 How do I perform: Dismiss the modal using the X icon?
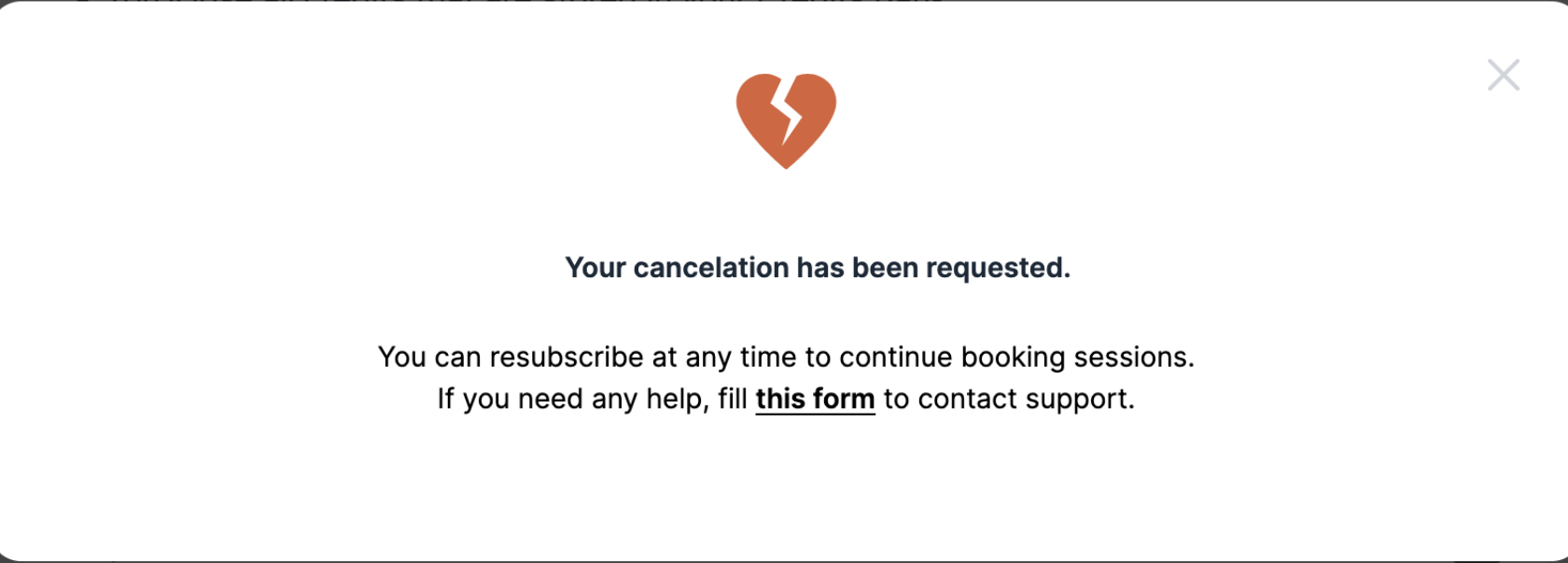tap(1504, 75)
